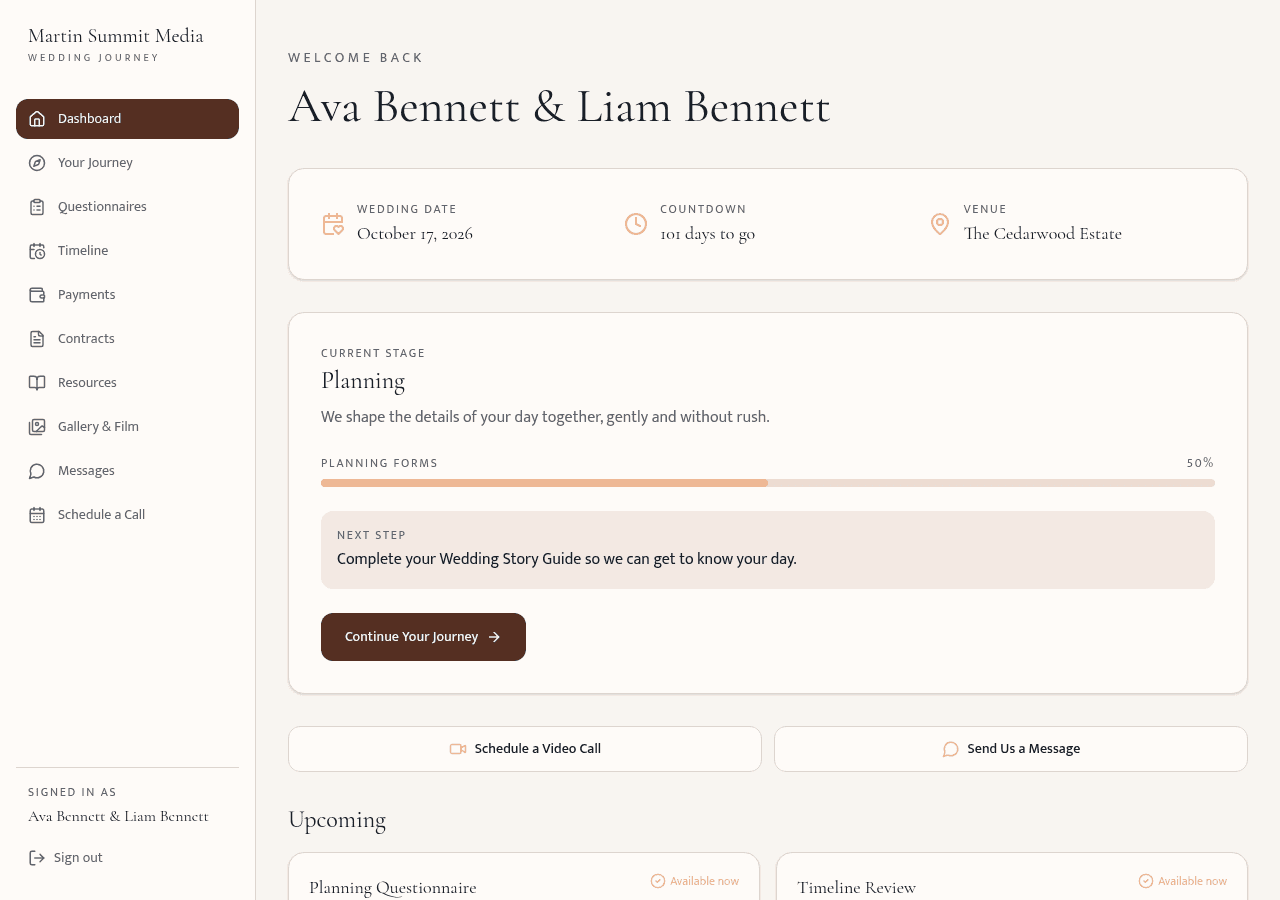The width and height of the screenshot is (1280, 900).
Task: Click the Timeline calendar-clock icon
Action: pyautogui.click(x=37, y=251)
